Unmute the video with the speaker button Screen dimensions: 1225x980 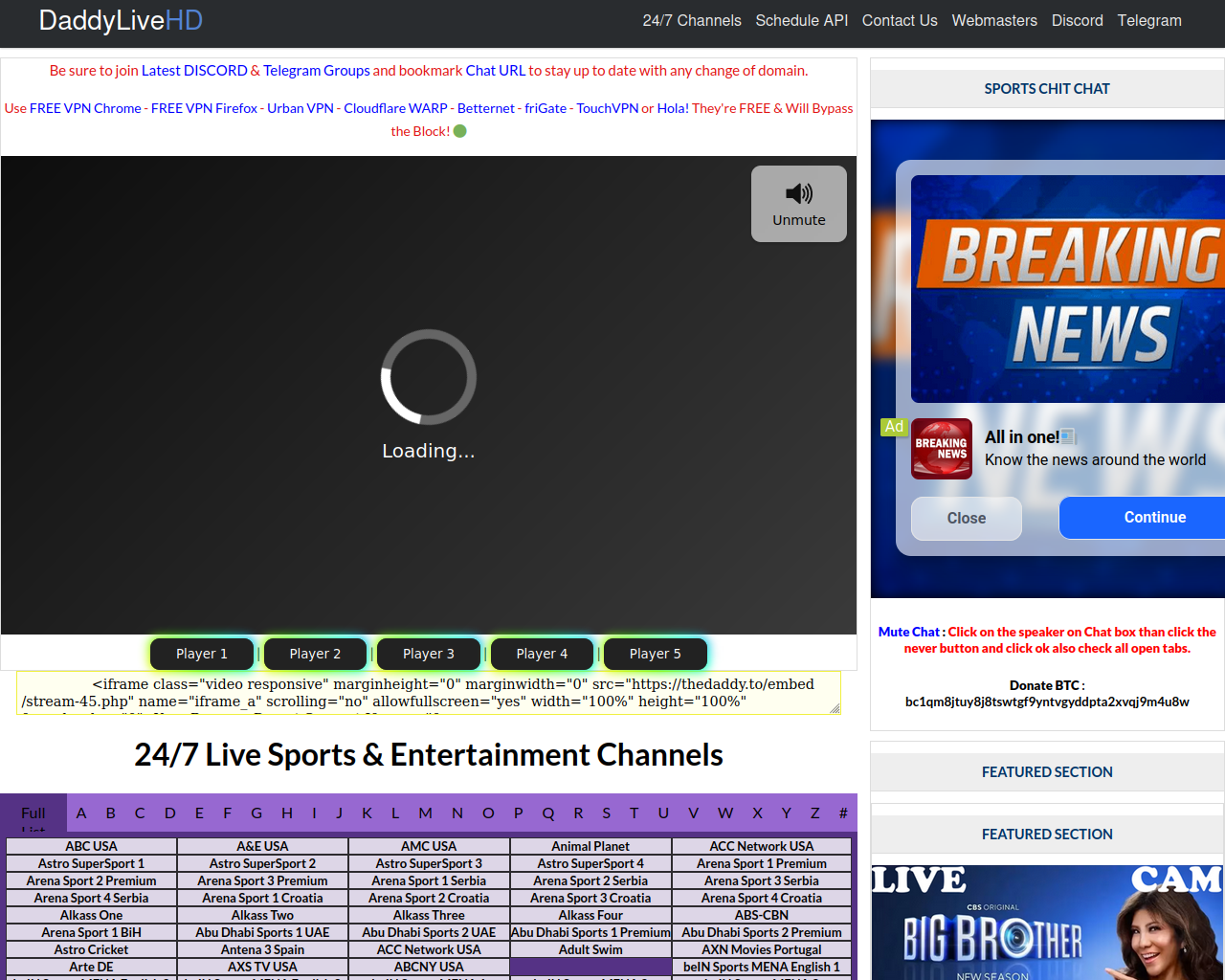pyautogui.click(x=799, y=204)
